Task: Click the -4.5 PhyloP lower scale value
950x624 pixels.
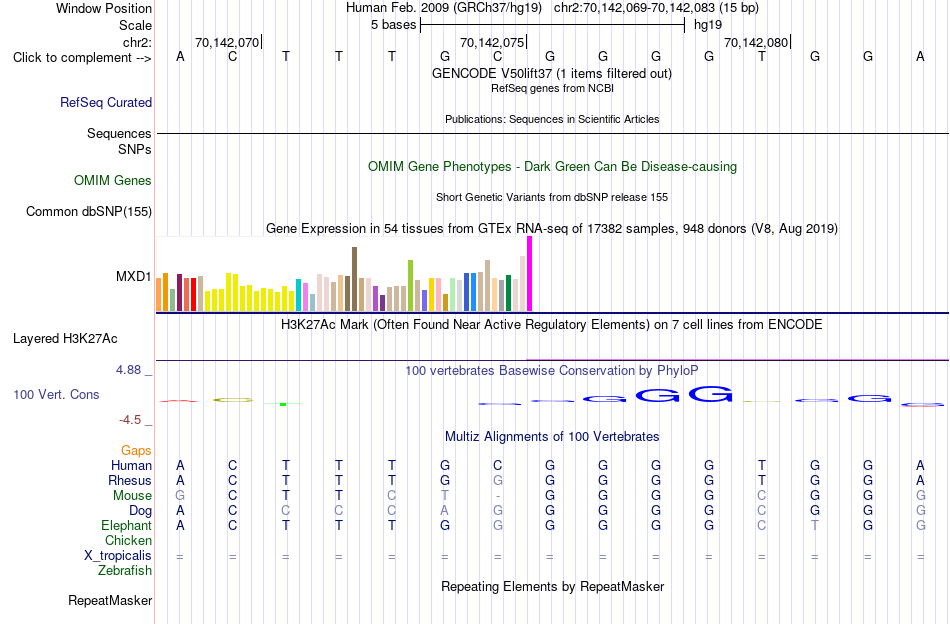Action: pos(130,420)
